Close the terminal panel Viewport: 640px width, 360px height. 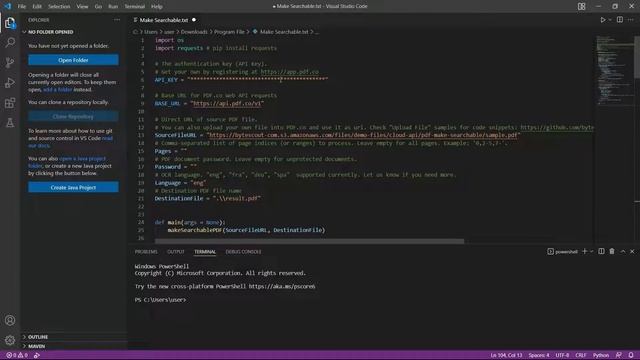[x=632, y=251]
